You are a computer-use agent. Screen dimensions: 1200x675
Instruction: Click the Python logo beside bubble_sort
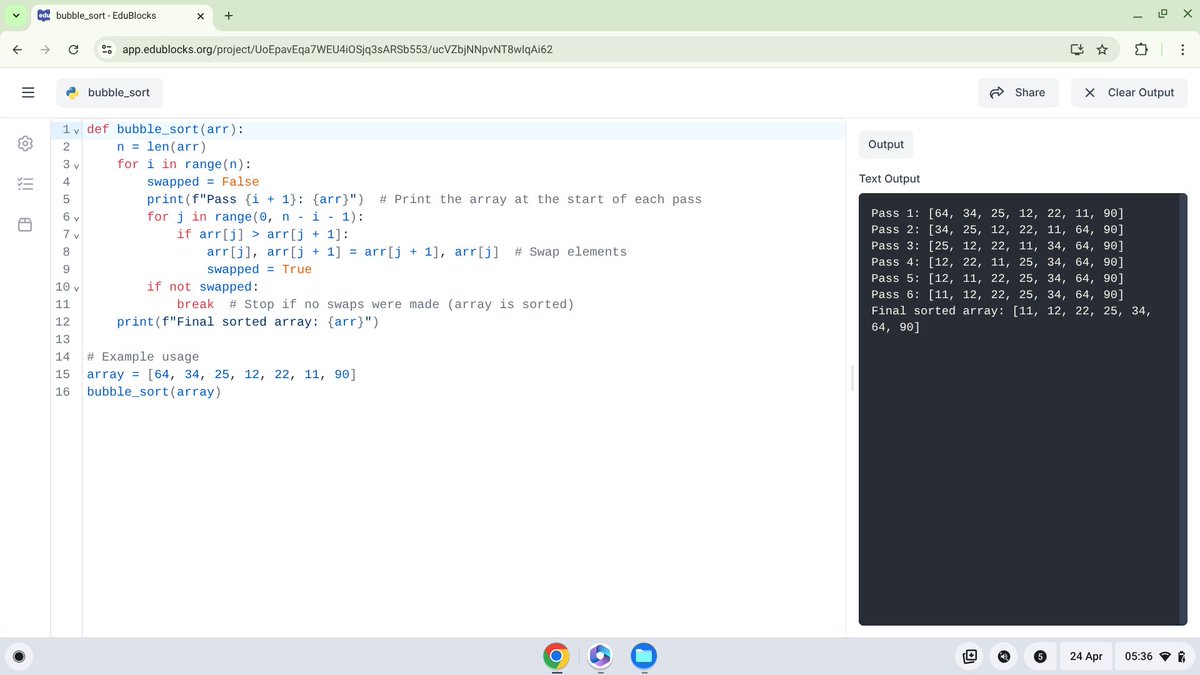[x=72, y=92]
